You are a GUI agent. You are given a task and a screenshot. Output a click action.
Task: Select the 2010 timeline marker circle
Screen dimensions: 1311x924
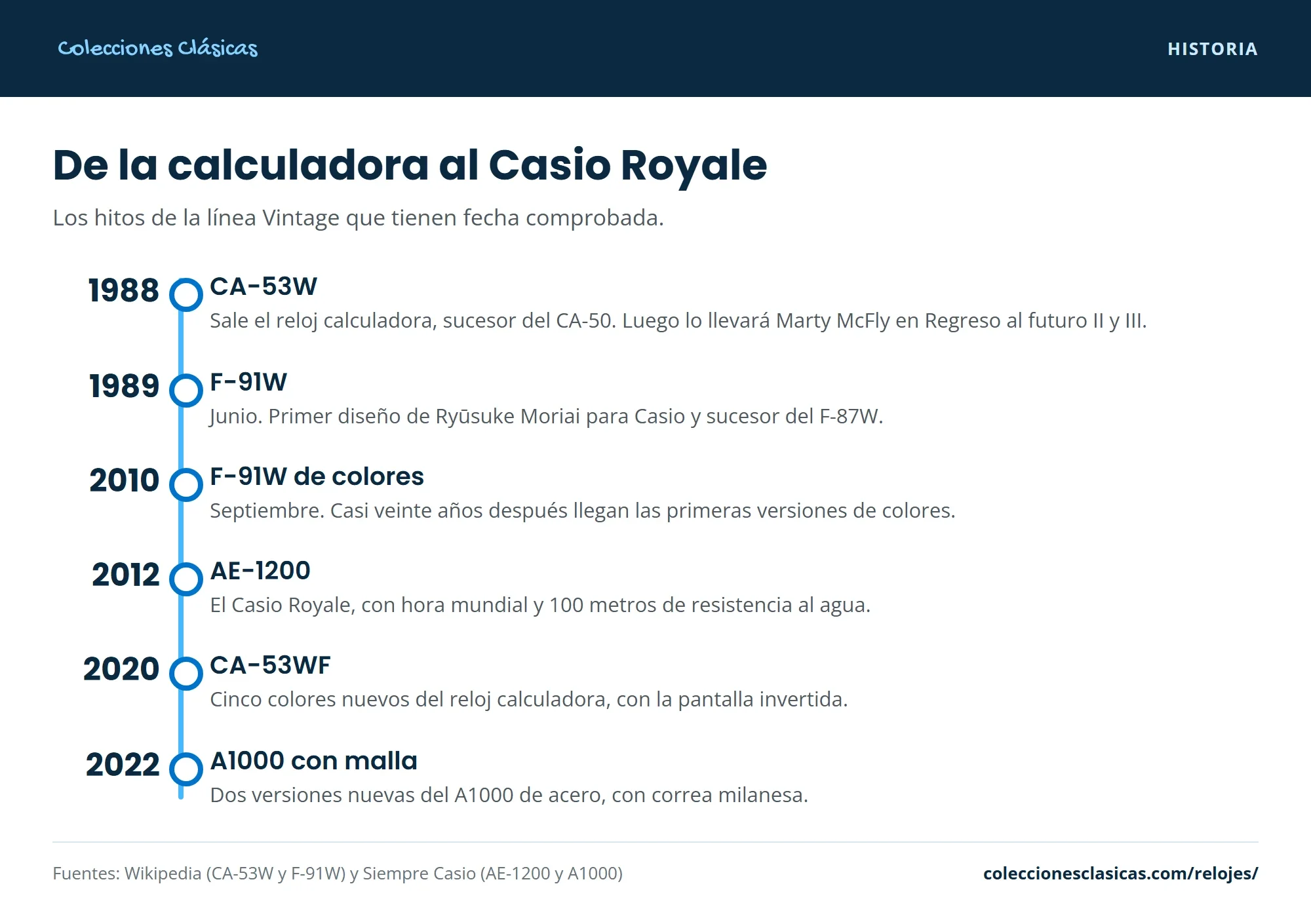[x=186, y=485]
